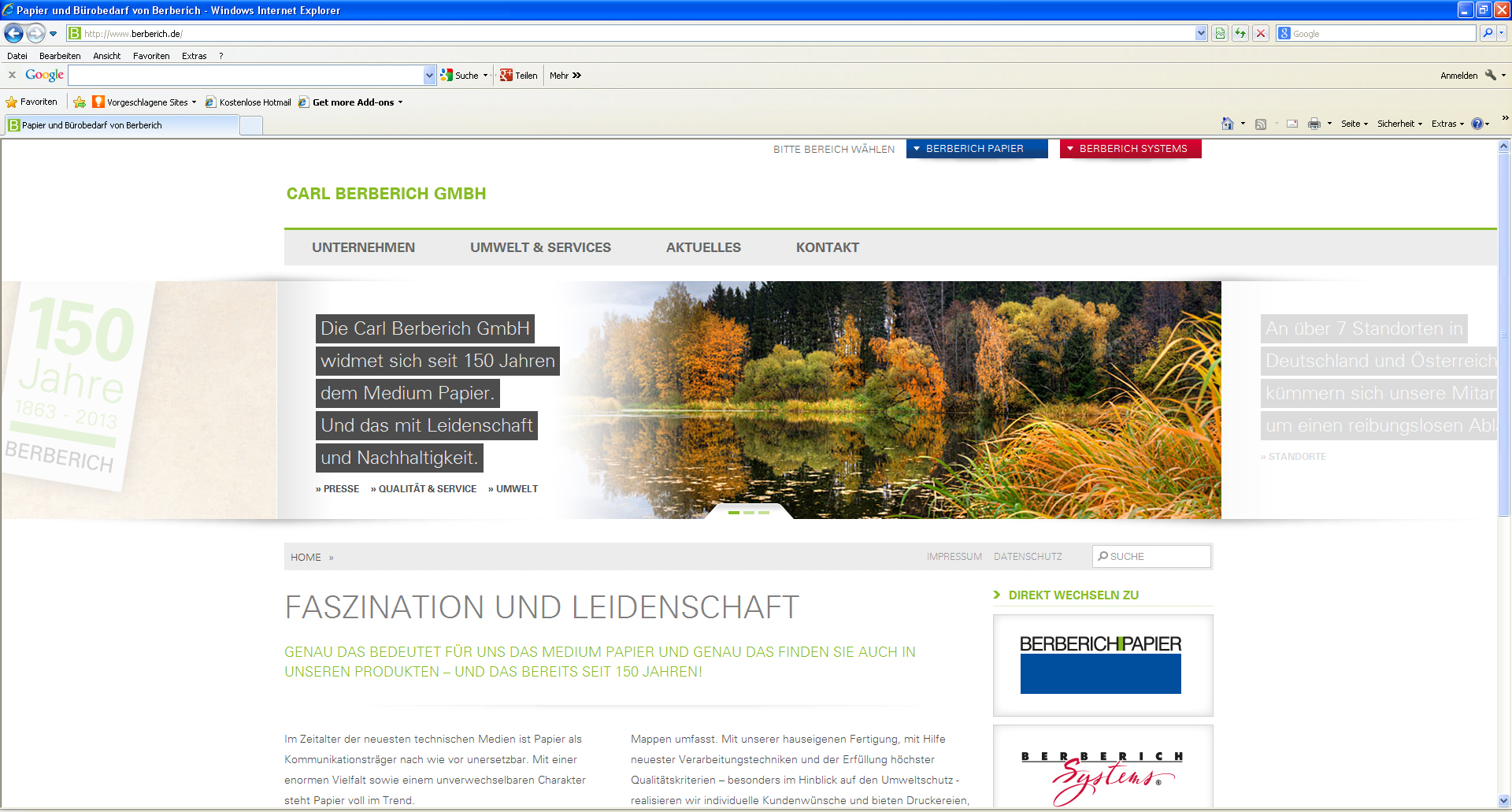1512x812 pixels.
Task: Click the blue help question icon
Action: coord(1477,124)
